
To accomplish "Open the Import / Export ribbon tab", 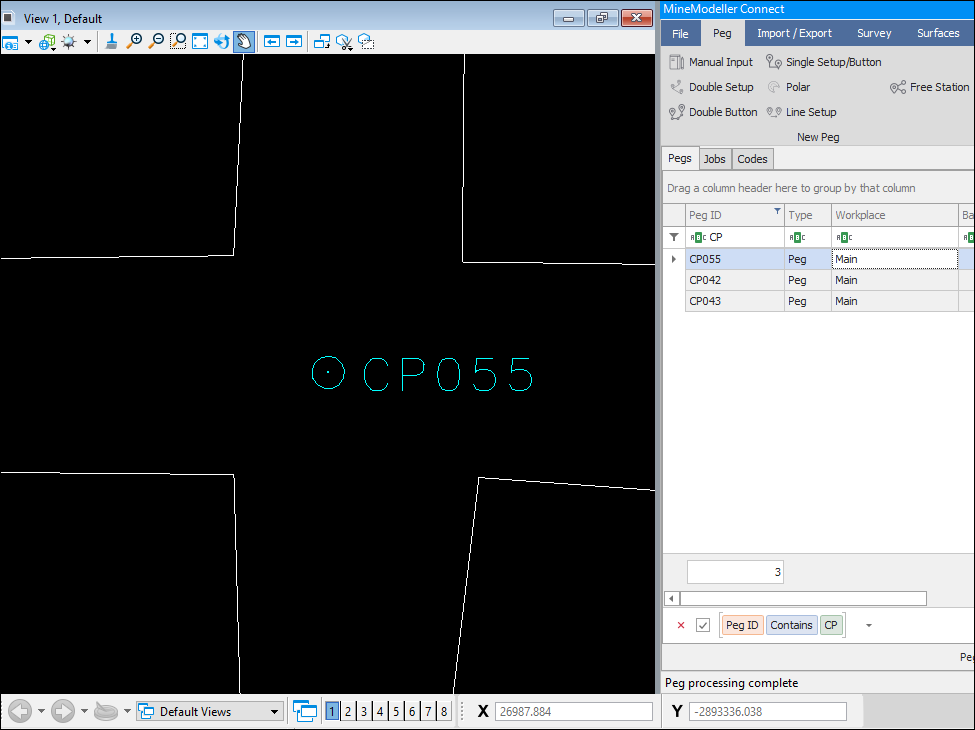I will 794,33.
